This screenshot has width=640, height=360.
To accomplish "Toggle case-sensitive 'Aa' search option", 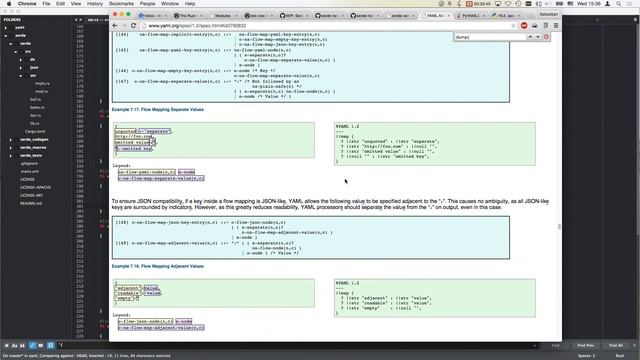I will (x=14, y=345).
